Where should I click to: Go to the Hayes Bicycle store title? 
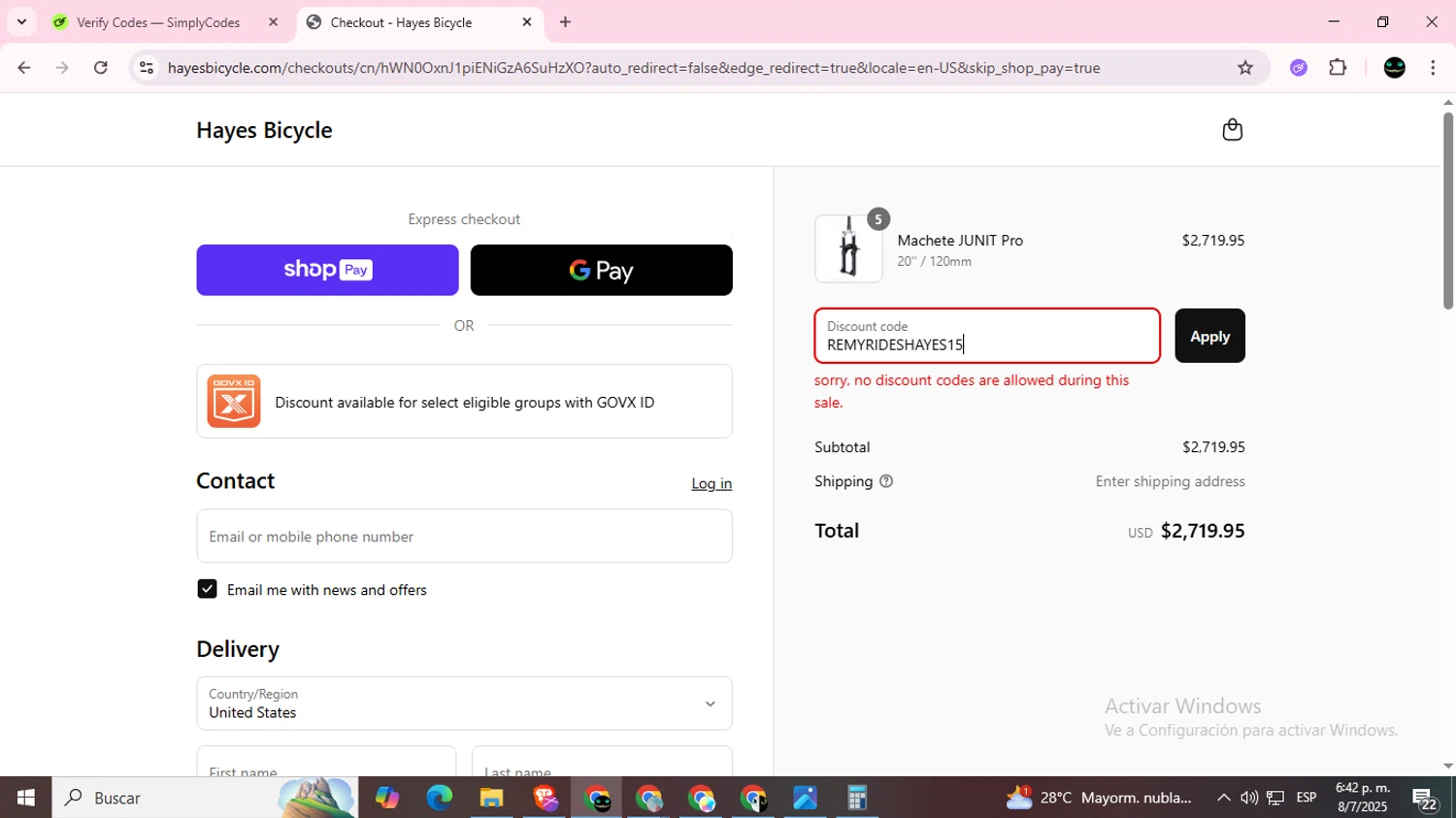[264, 130]
